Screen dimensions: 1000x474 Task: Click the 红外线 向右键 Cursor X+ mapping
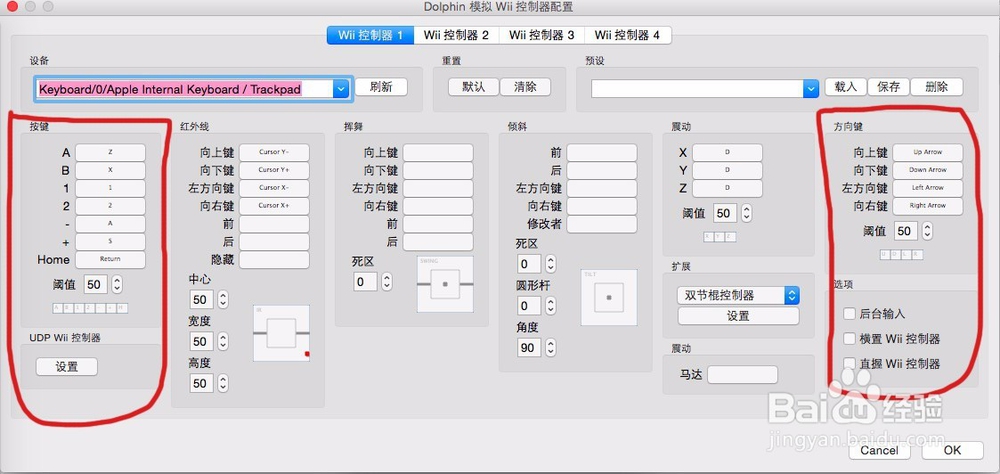pos(274,206)
